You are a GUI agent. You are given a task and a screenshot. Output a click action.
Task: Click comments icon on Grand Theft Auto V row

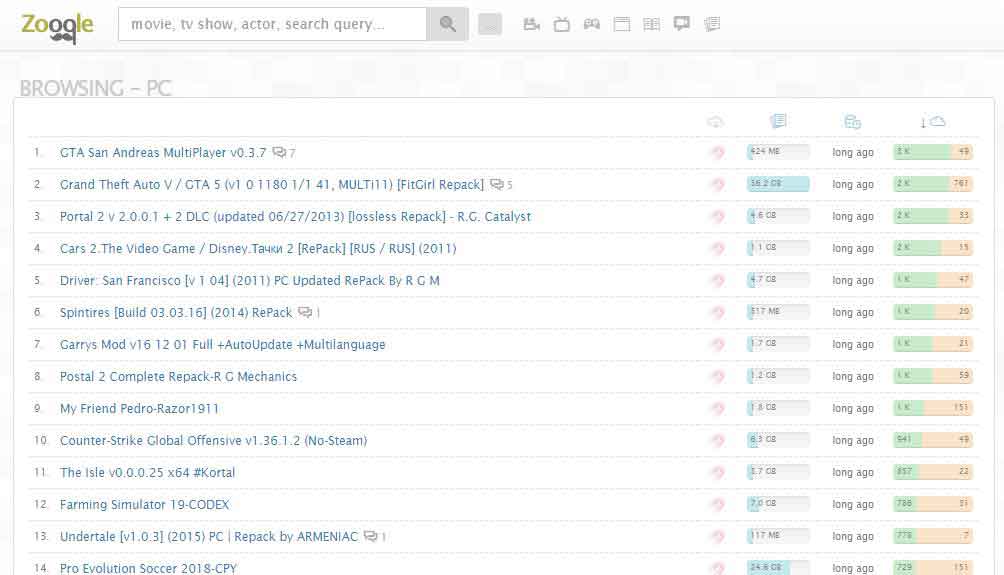tap(497, 184)
